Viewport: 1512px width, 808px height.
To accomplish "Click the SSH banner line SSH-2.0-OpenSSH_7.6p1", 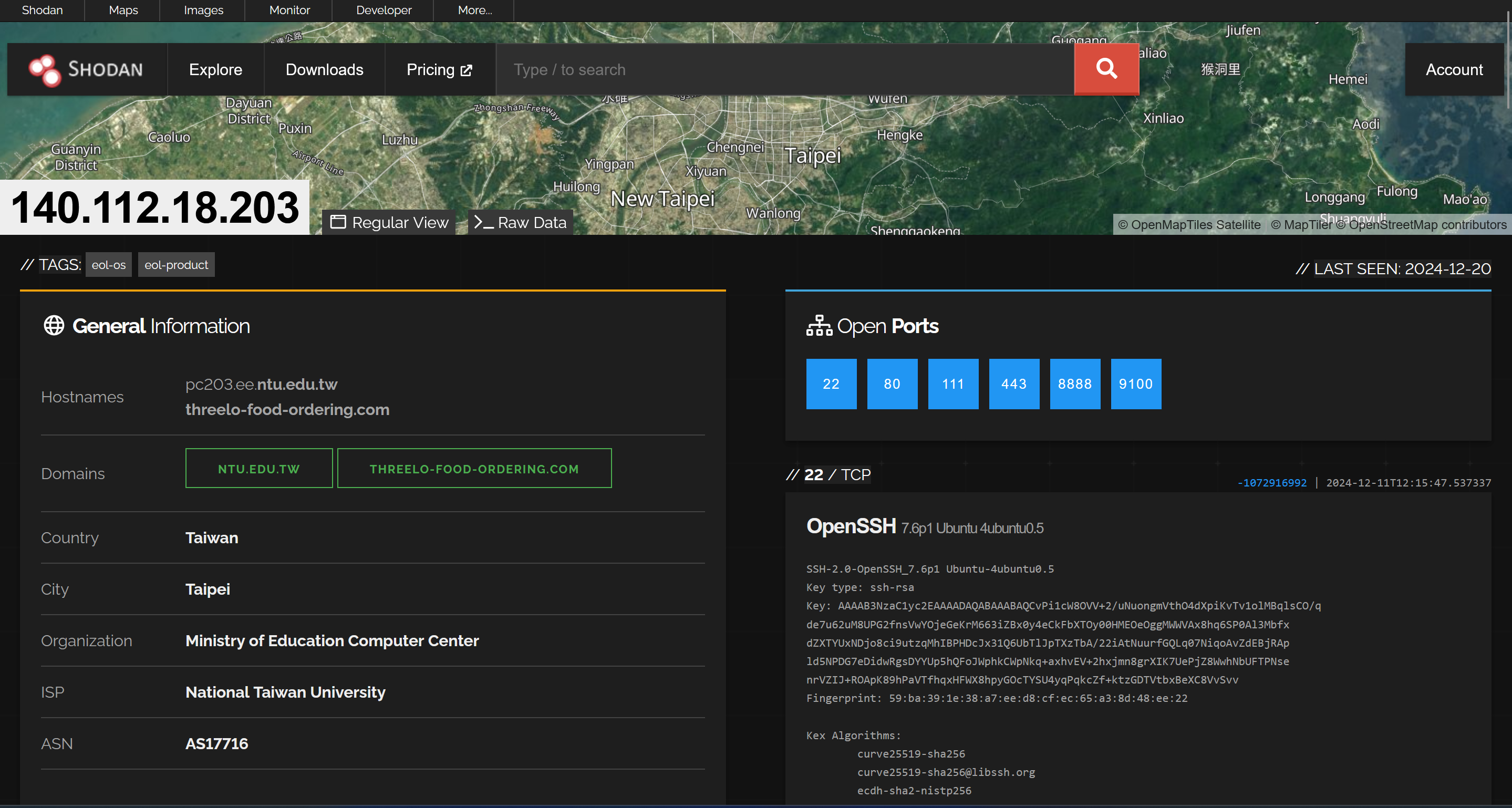I will point(930,569).
